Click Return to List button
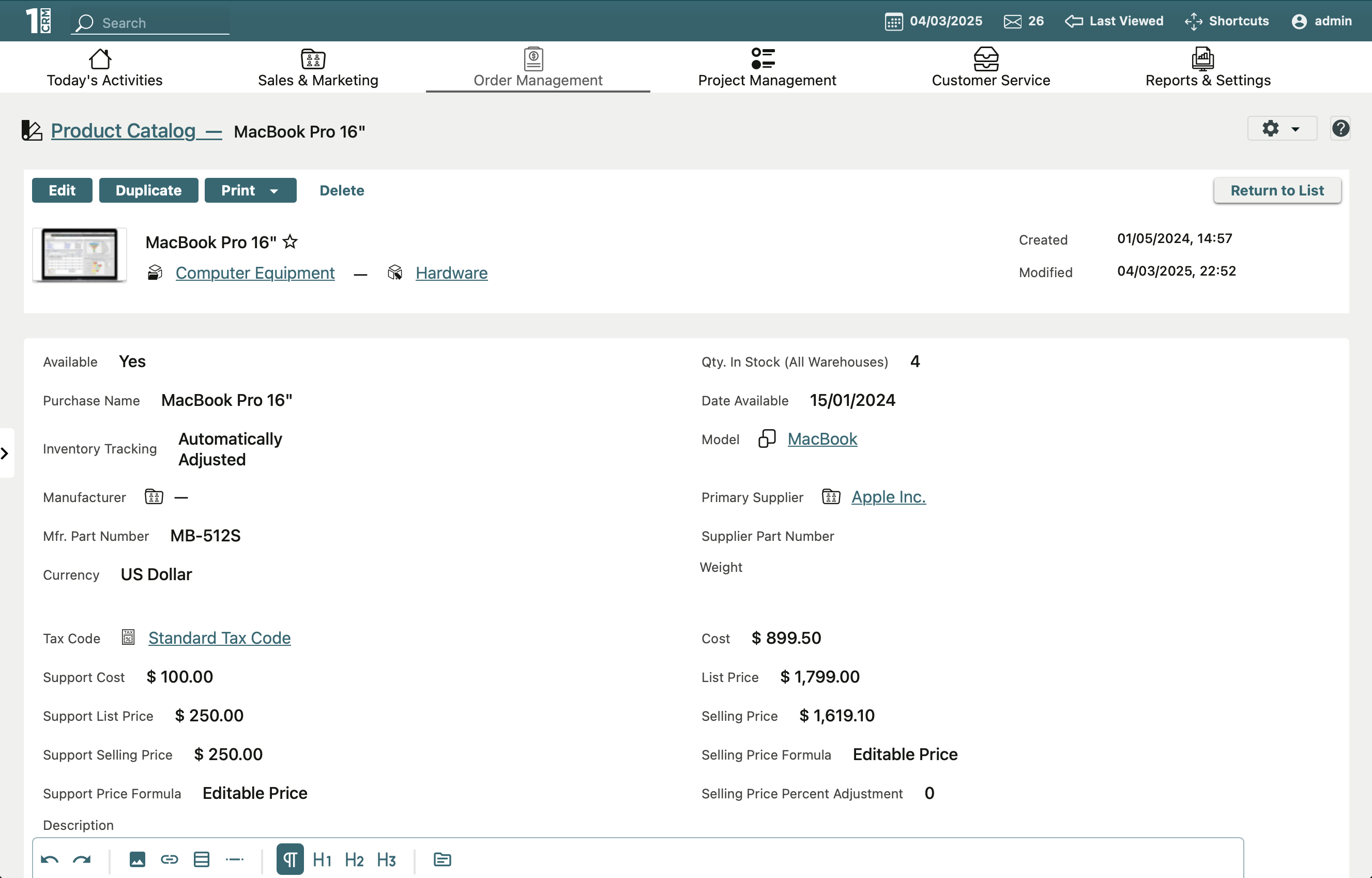The width and height of the screenshot is (1372, 878). pyautogui.click(x=1277, y=190)
